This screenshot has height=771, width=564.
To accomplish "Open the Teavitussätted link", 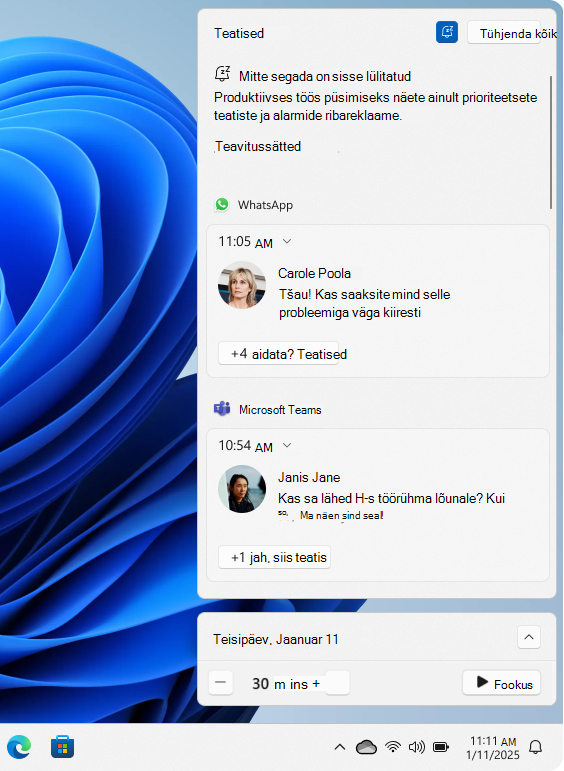I will point(258,147).
